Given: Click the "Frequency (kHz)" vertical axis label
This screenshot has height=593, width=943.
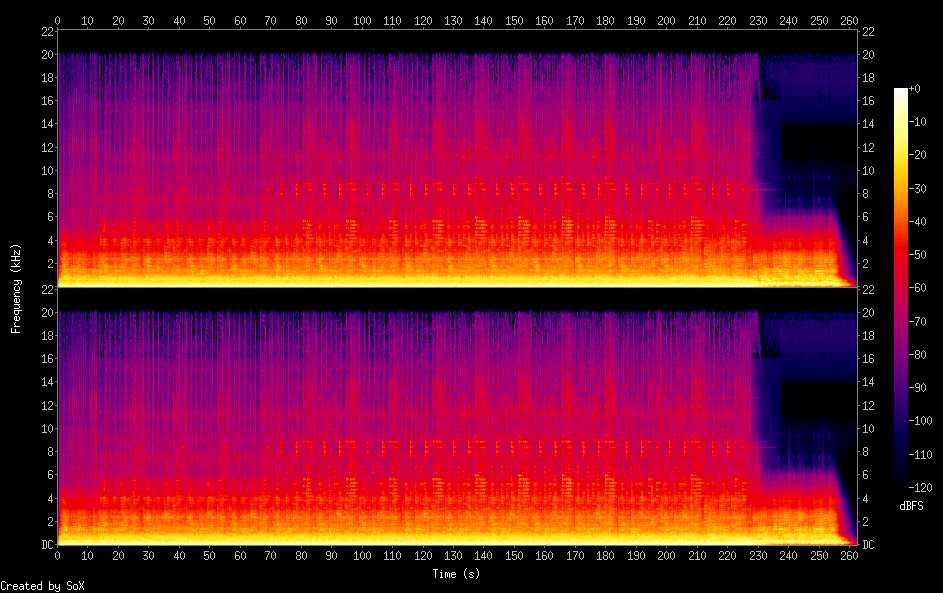Looking at the screenshot, I should pyautogui.click(x=16, y=288).
